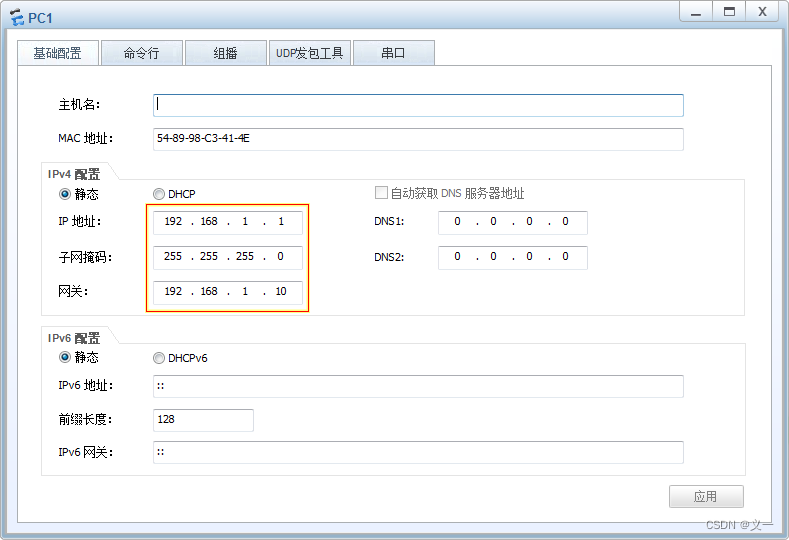The width and height of the screenshot is (789, 540).
Task: Click the IPv6 地址 input field
Action: (418, 386)
